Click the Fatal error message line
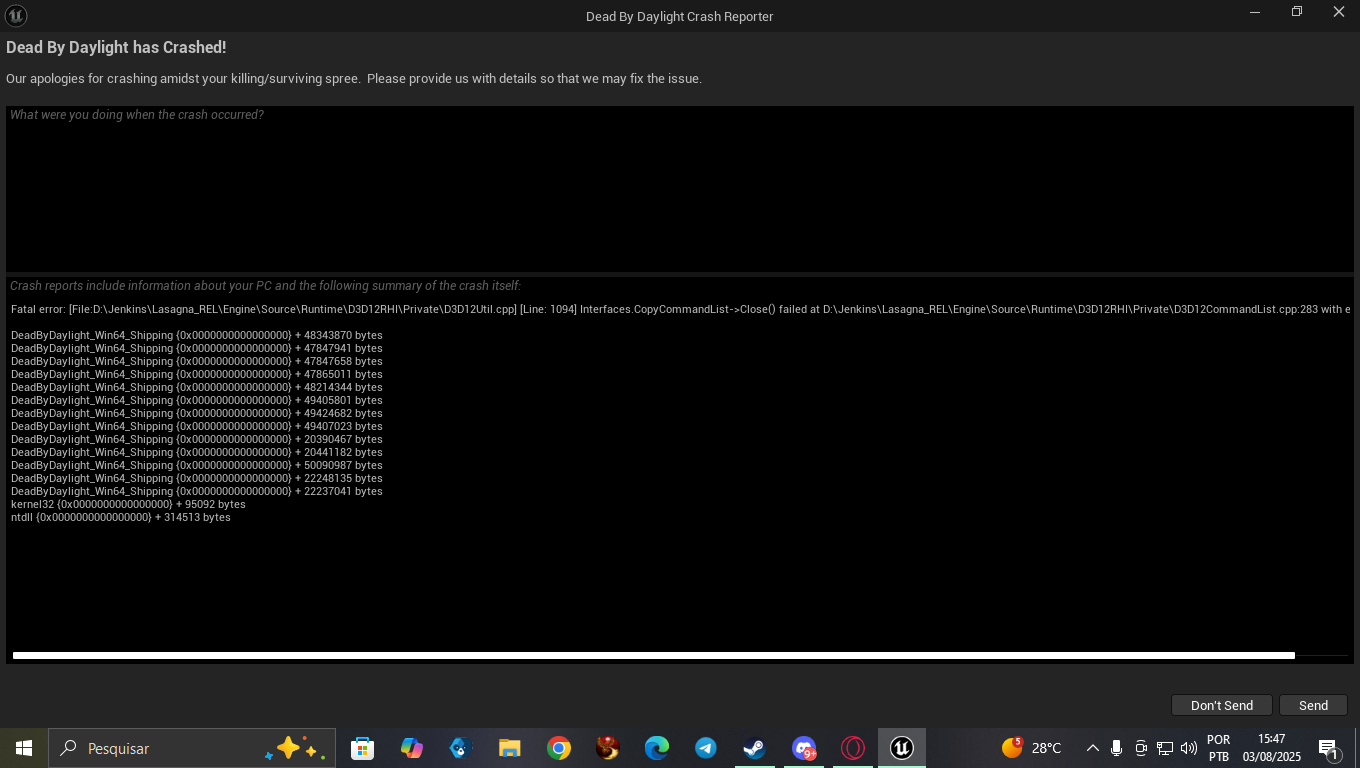This screenshot has width=1360, height=768. (x=680, y=309)
